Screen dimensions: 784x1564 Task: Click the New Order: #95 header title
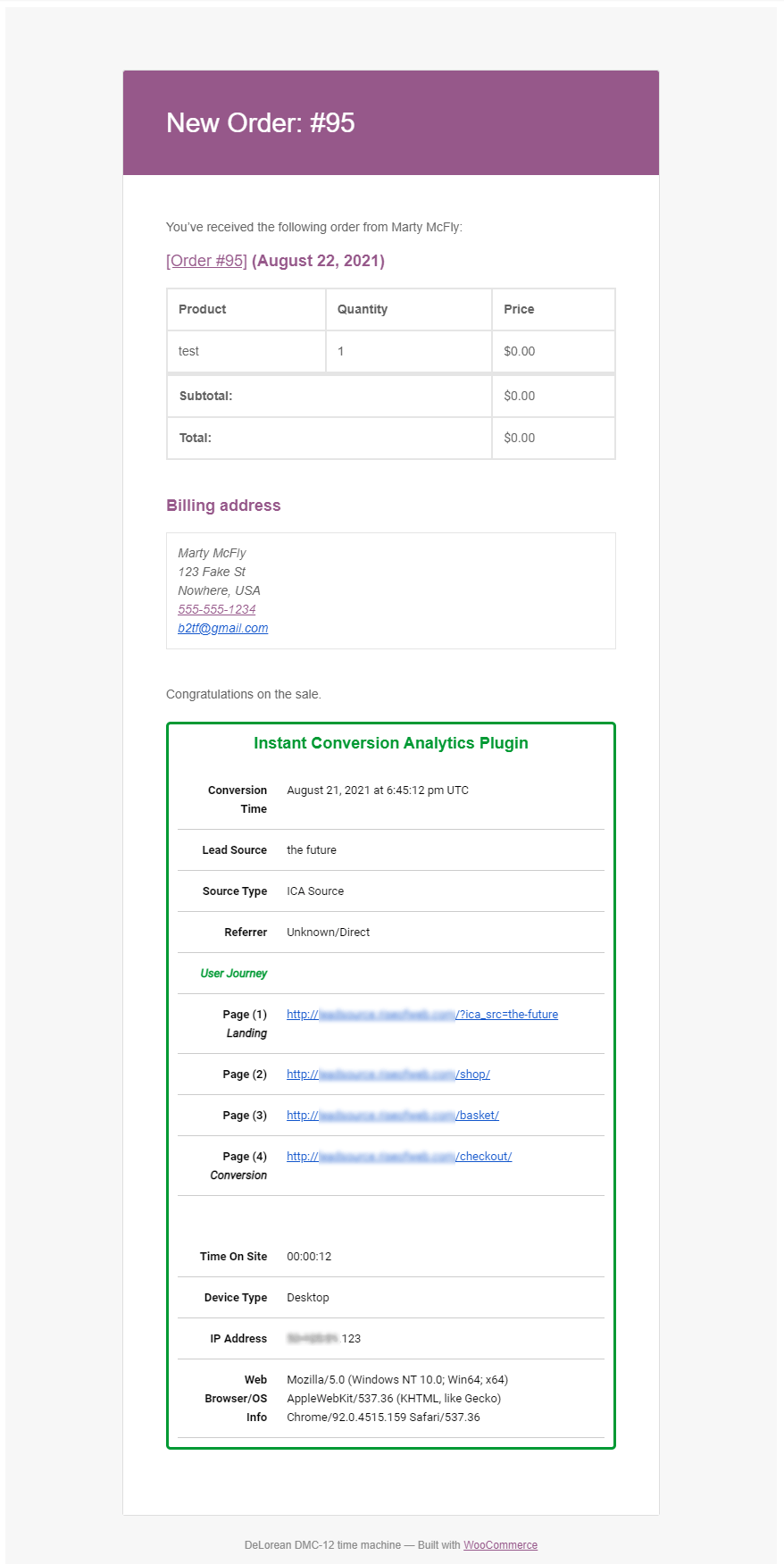pos(261,123)
